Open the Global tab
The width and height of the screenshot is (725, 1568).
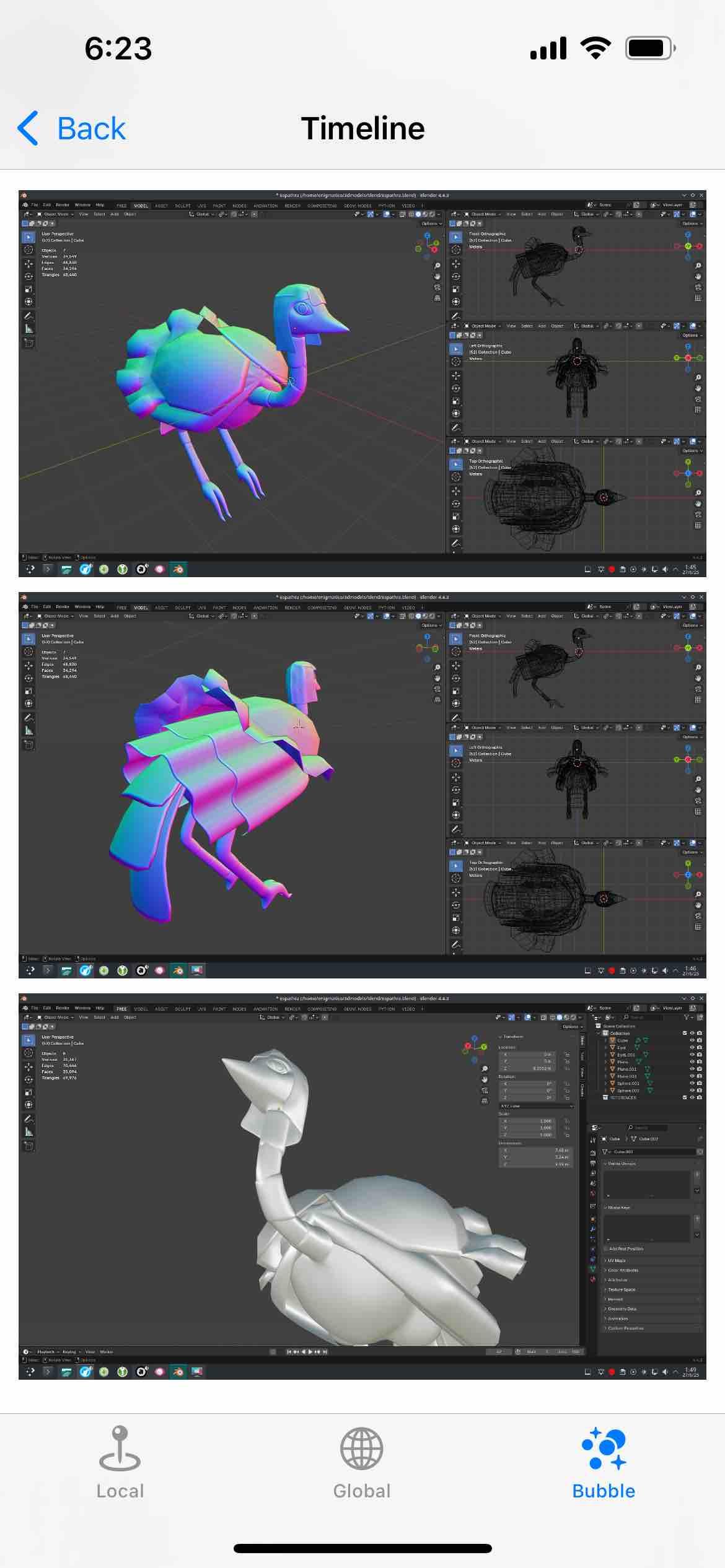pos(362,1462)
